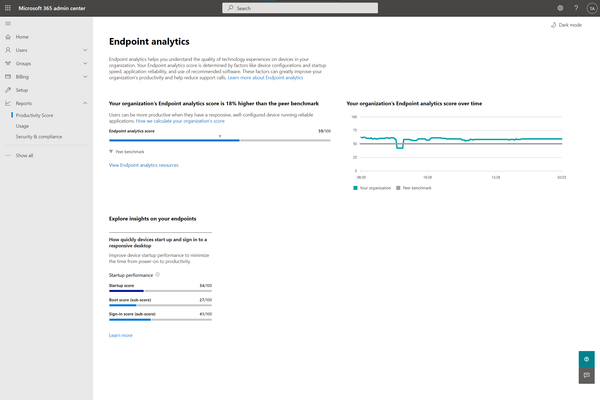600x400 pixels.
Task: Click Your organization teal legend swatch
Action: coord(355,188)
